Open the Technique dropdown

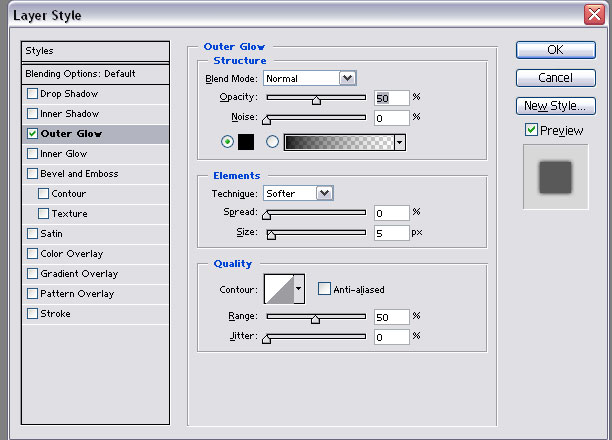click(x=324, y=193)
